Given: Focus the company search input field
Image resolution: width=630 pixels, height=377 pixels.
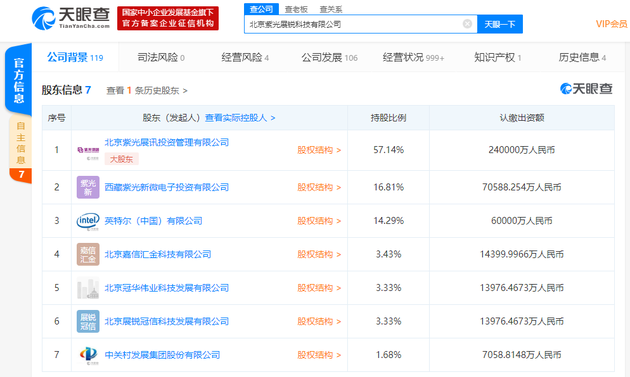Looking at the screenshot, I should pyautogui.click(x=354, y=24).
